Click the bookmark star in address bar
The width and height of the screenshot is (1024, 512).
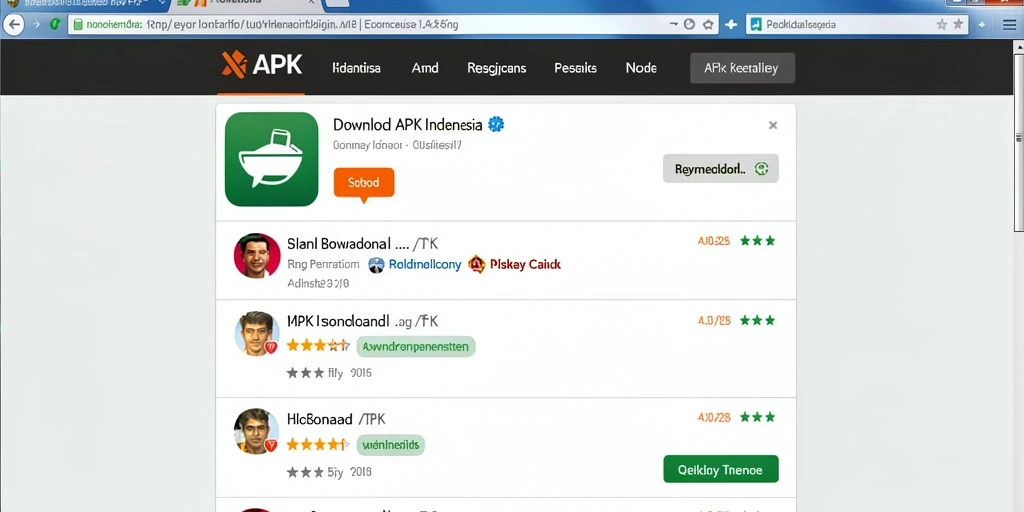[708, 25]
